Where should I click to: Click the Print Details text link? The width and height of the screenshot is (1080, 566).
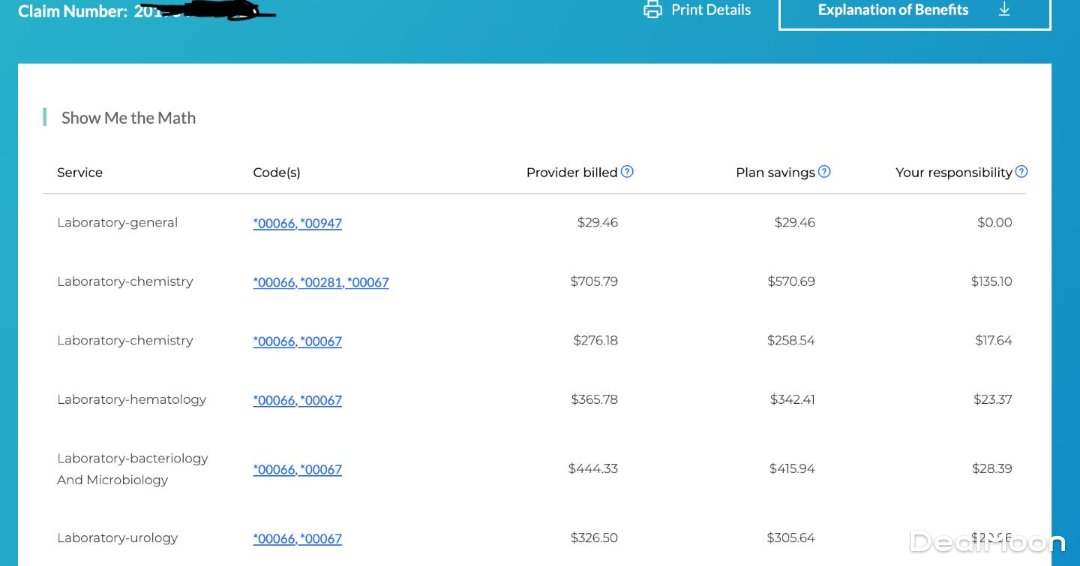711,10
